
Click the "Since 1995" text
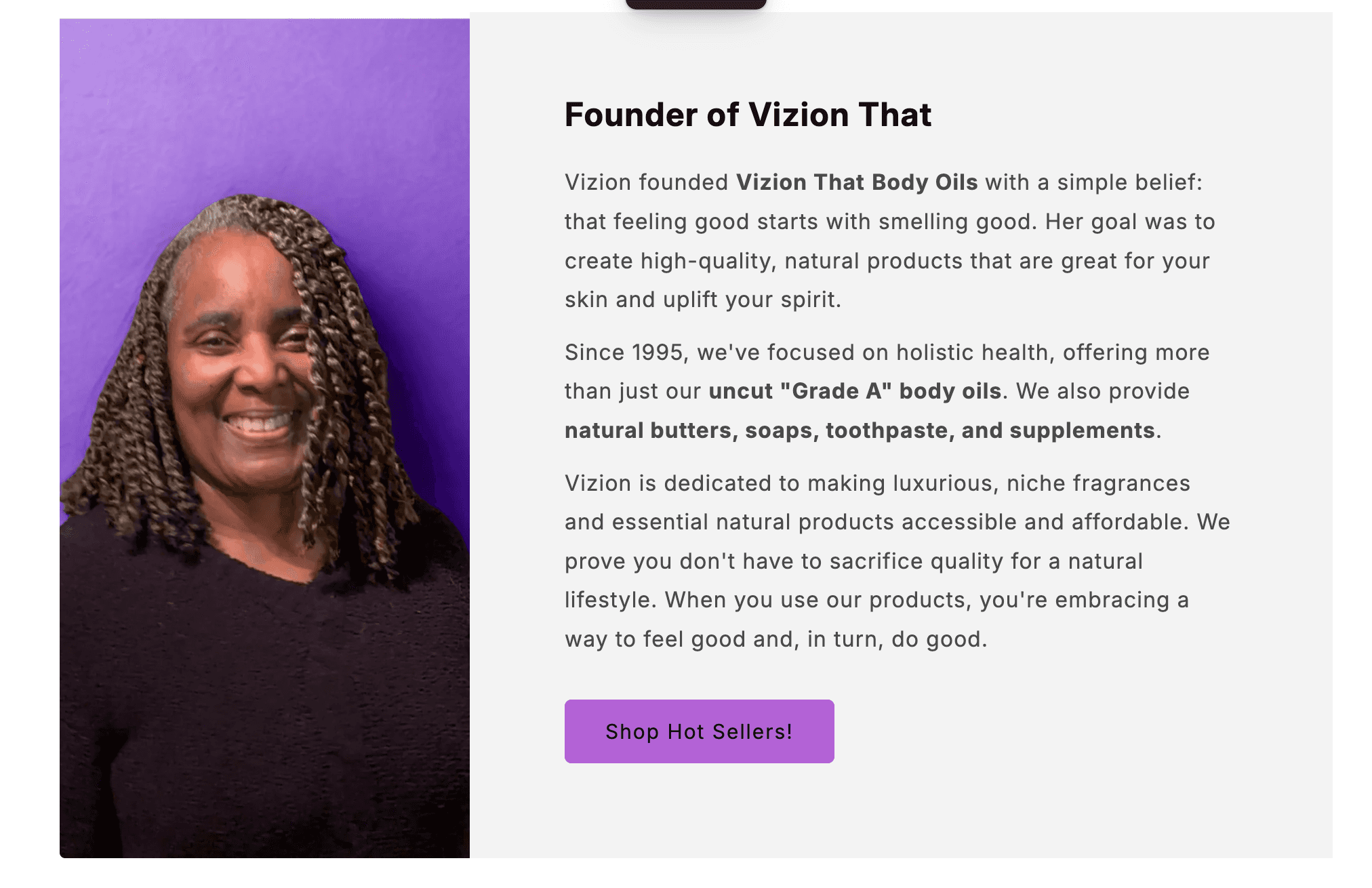pyautogui.click(x=624, y=352)
